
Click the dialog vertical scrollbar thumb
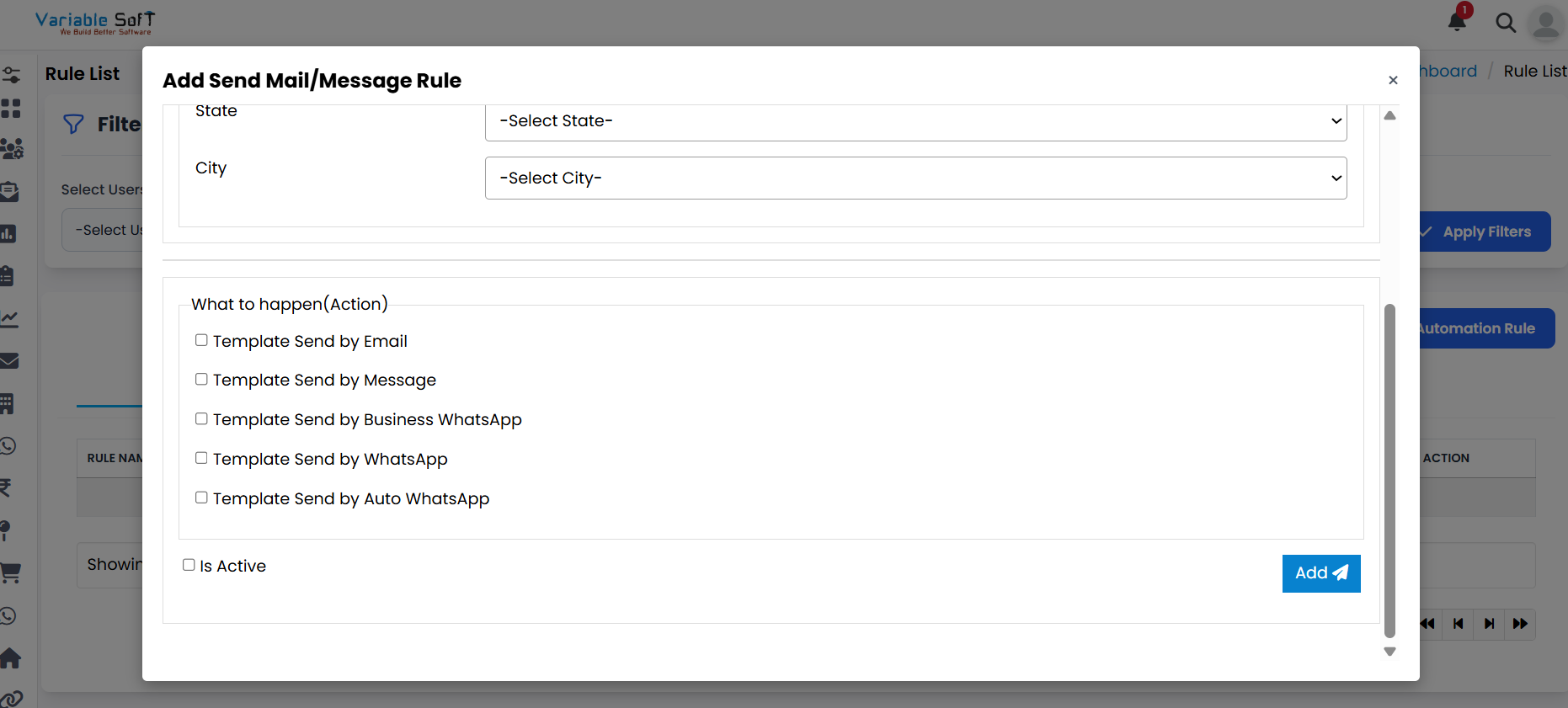1390,471
